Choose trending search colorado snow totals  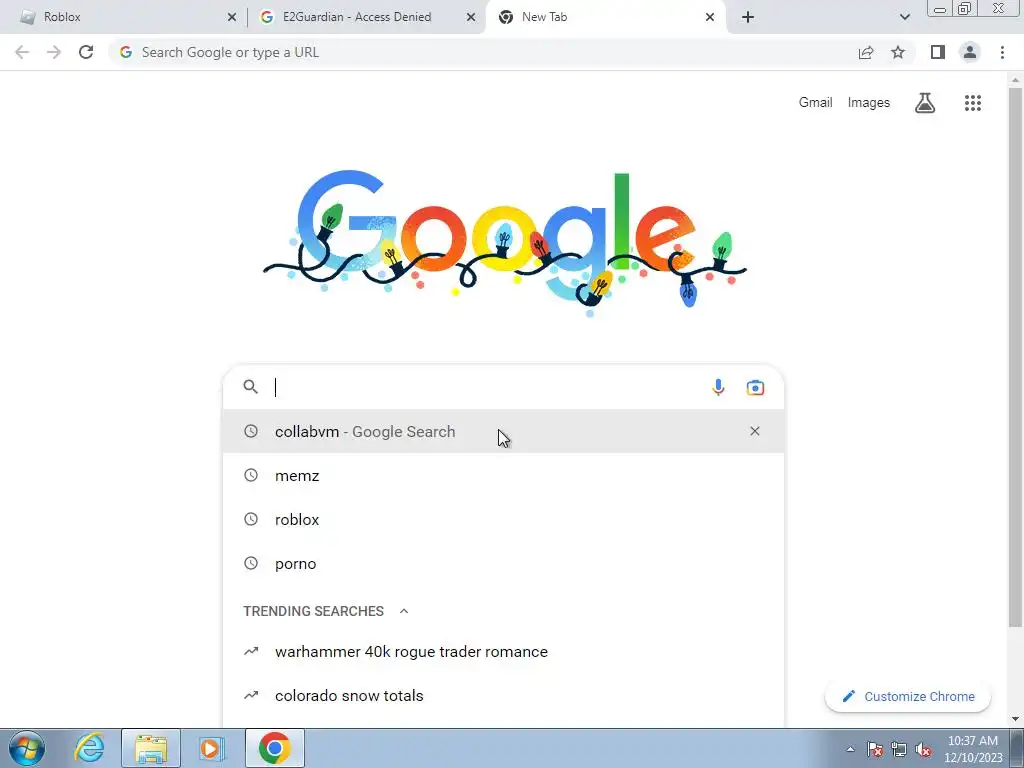pyautogui.click(x=503, y=696)
